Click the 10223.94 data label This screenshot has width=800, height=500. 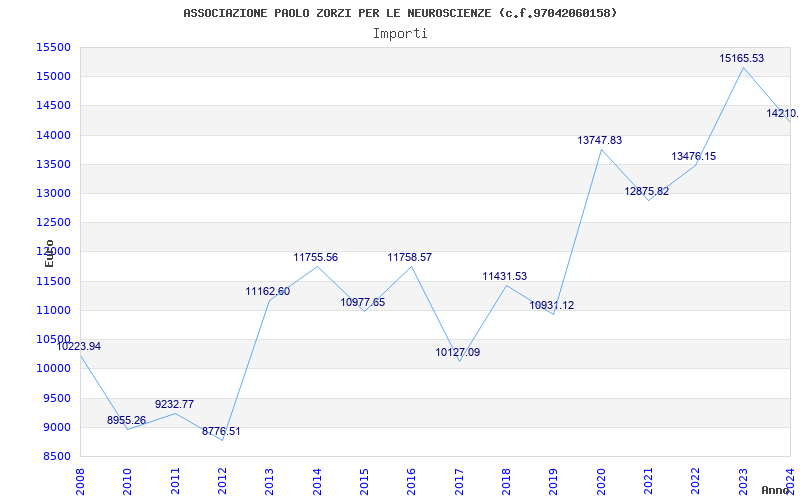click(79, 346)
